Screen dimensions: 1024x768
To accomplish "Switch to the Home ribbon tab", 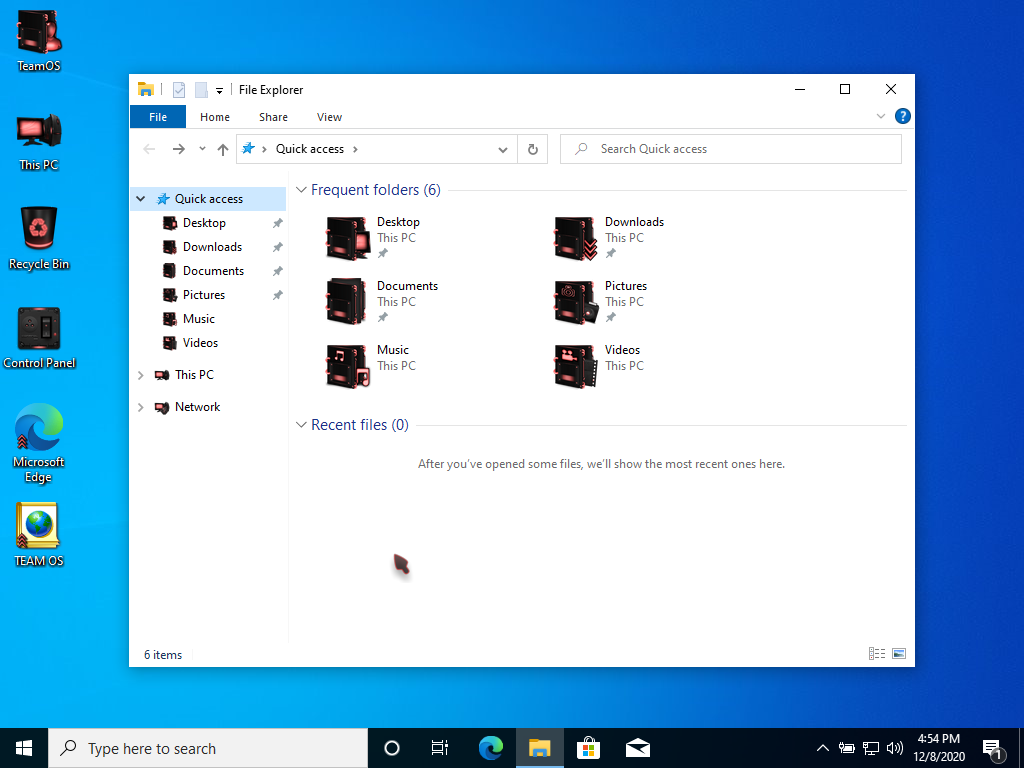I will pyautogui.click(x=215, y=117).
